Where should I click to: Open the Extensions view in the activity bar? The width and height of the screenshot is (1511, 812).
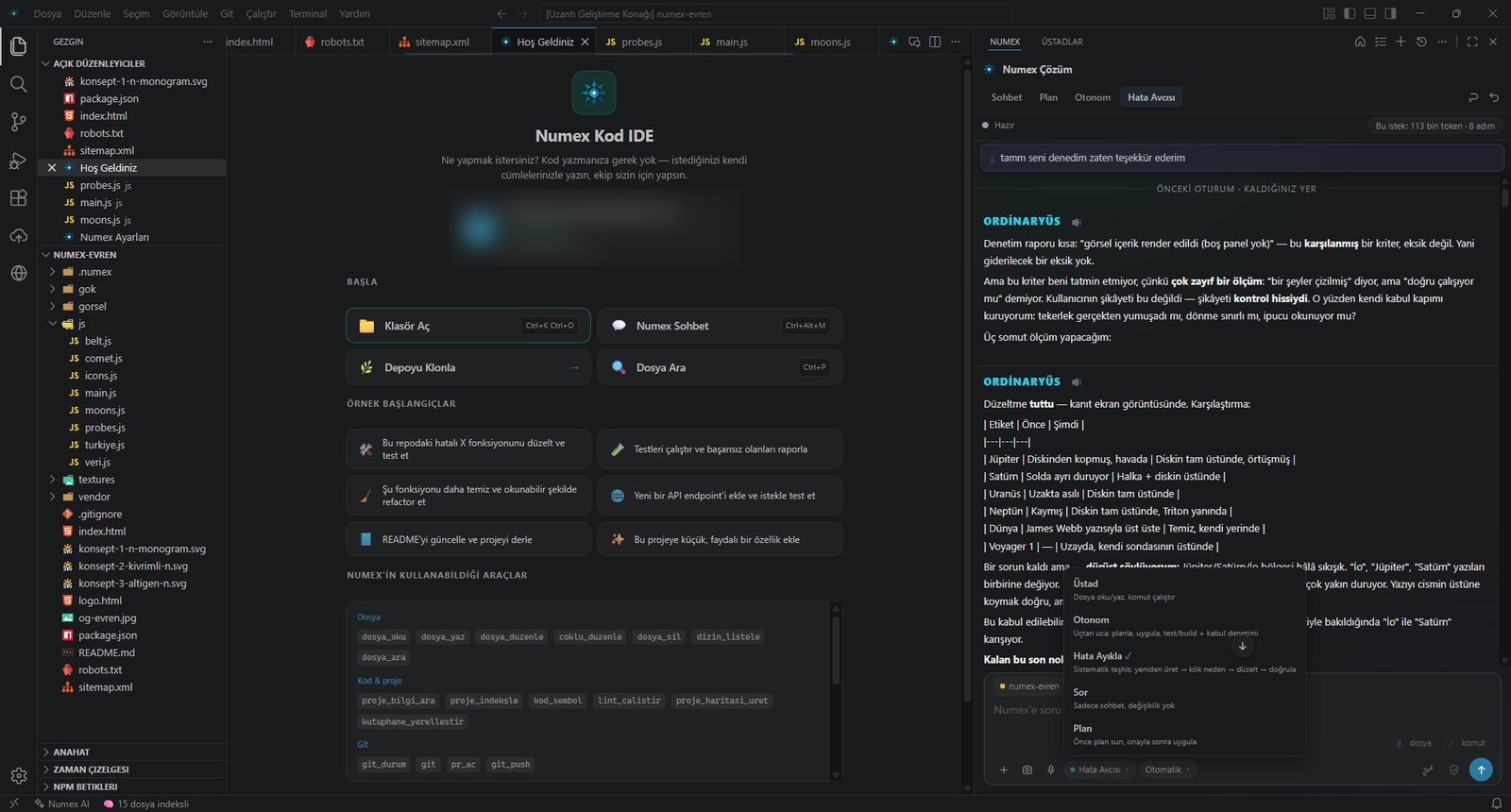[x=18, y=198]
